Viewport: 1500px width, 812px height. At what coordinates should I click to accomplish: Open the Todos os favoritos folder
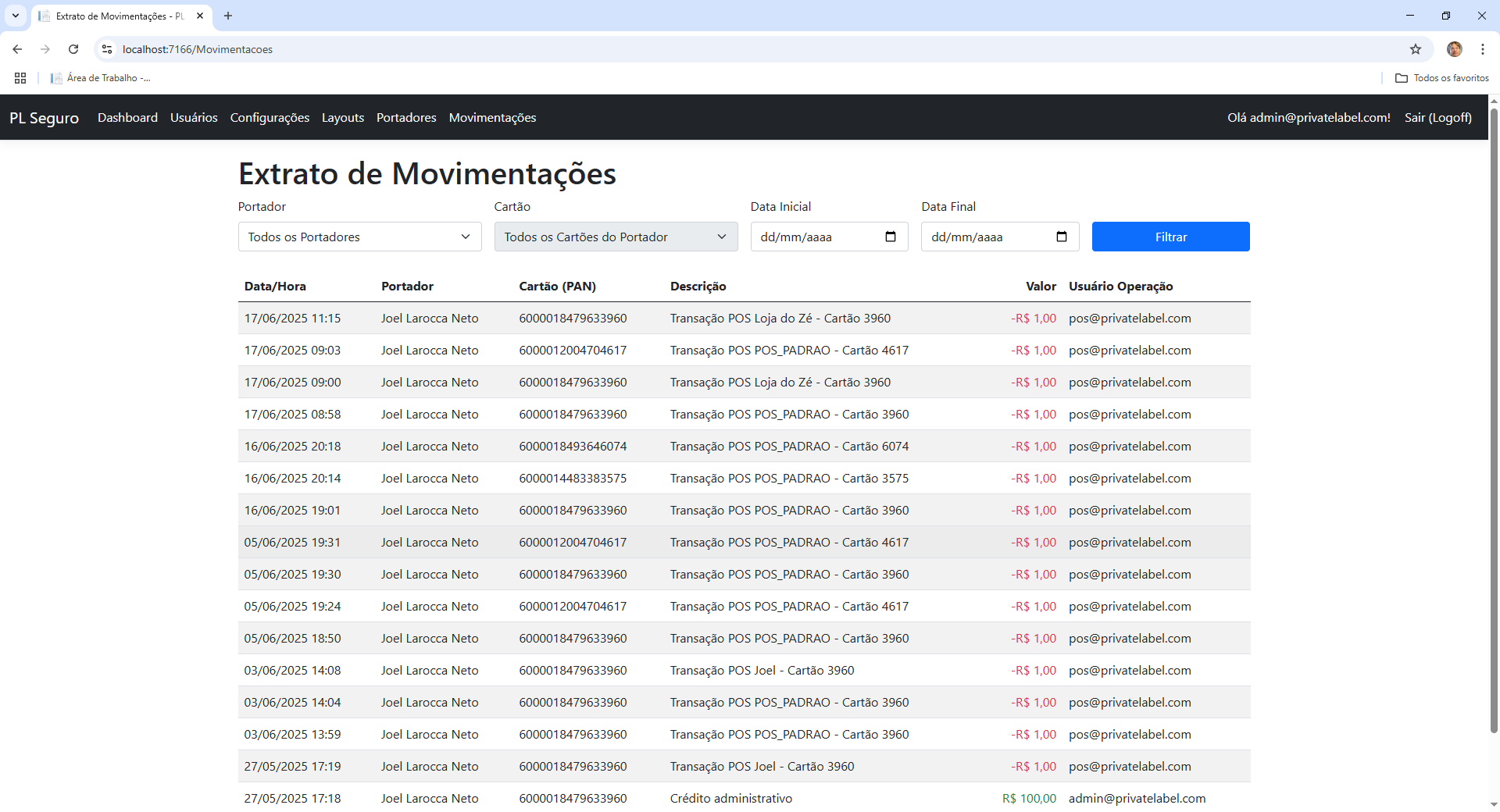coord(1442,78)
